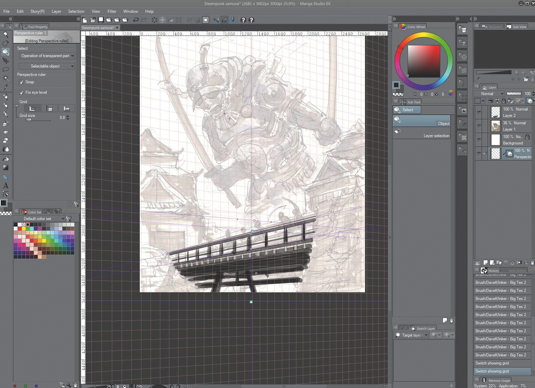Click the second help question-mark icon
The height and width of the screenshot is (388, 535).
(251, 20)
